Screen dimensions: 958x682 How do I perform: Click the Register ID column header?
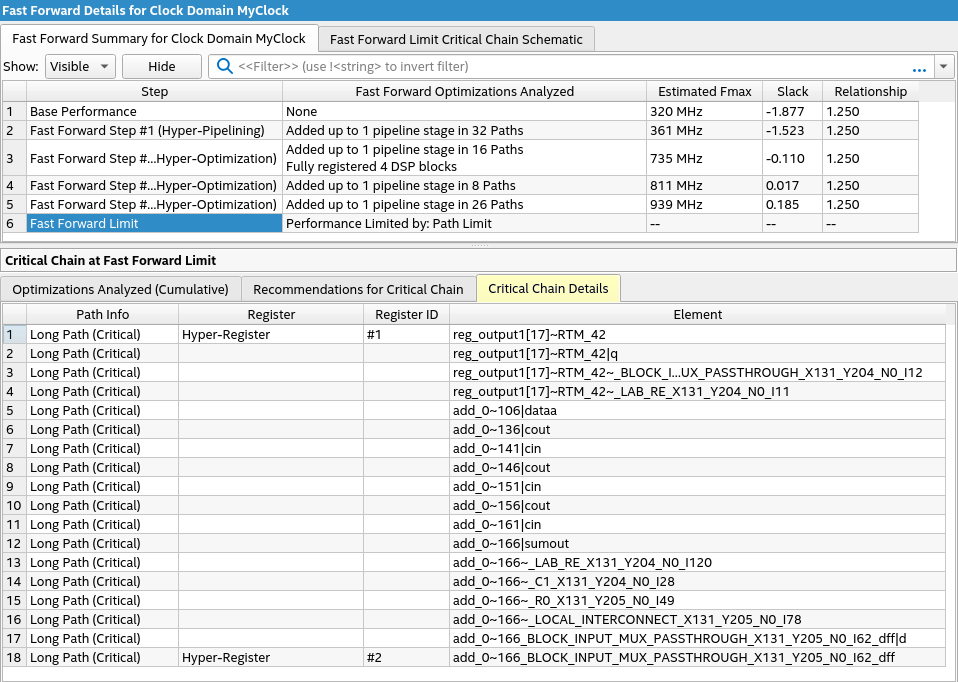click(x=405, y=314)
